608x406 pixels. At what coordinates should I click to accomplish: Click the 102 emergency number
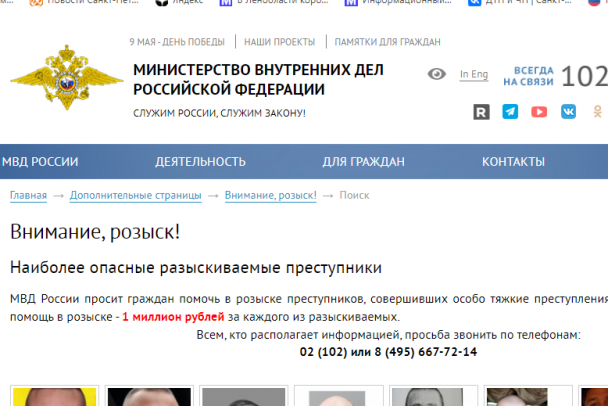[x=584, y=76]
